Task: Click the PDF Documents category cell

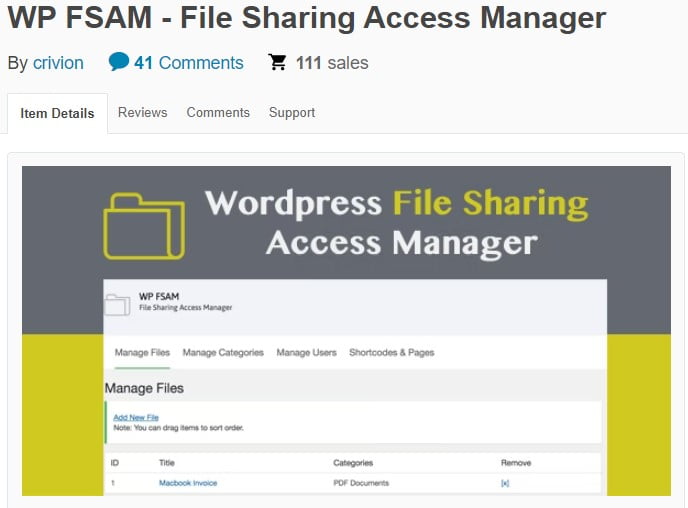Action: point(361,483)
